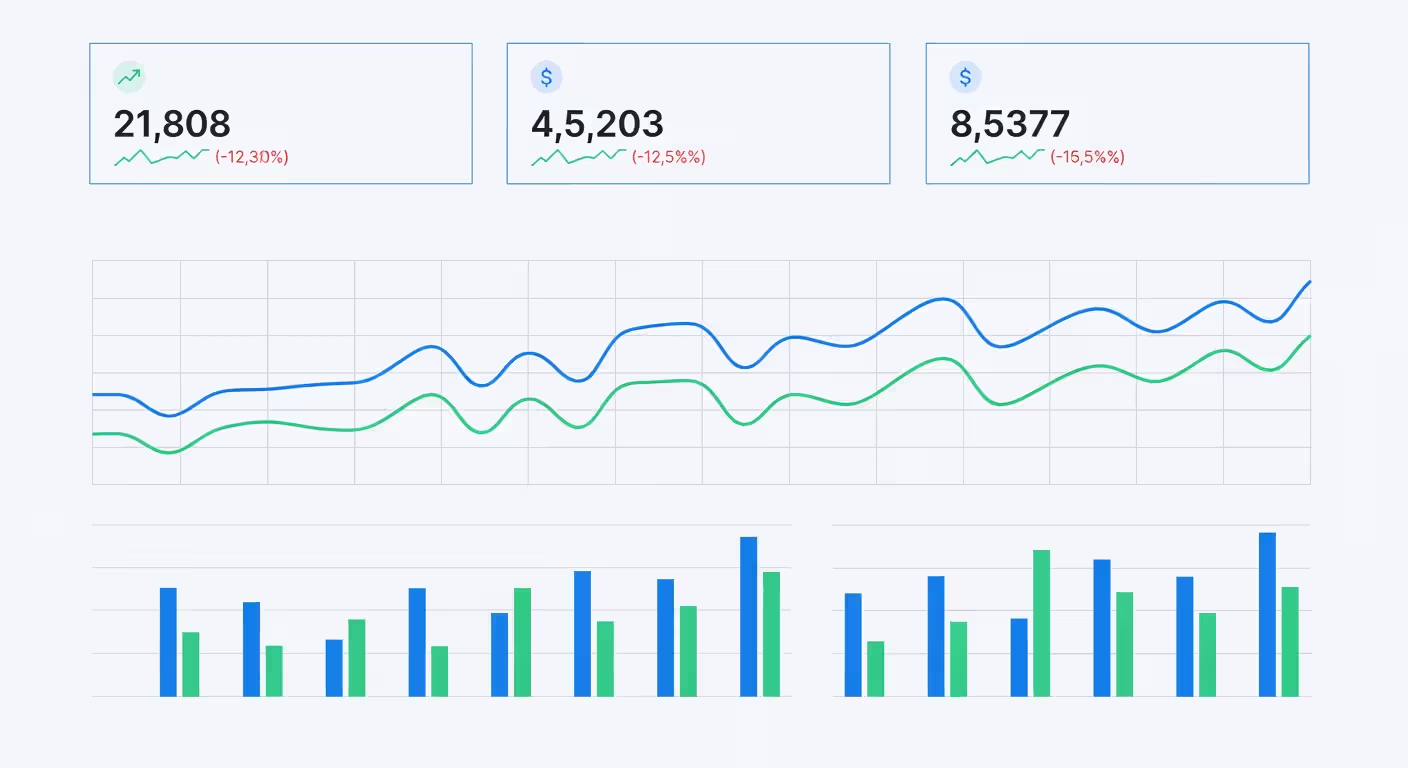
Task: Click the tallest green bar in left bar chart
Action: click(771, 634)
